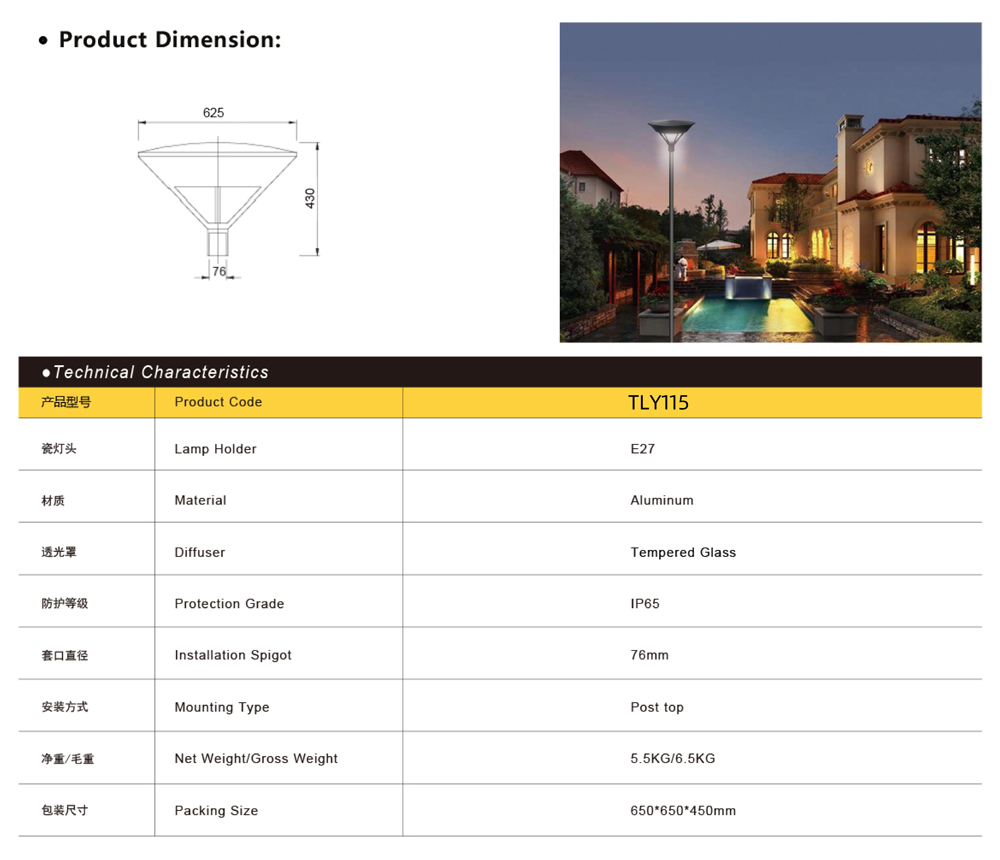1000x860 pixels.
Task: Click the Lamp Holder row label
Action: (x=215, y=449)
